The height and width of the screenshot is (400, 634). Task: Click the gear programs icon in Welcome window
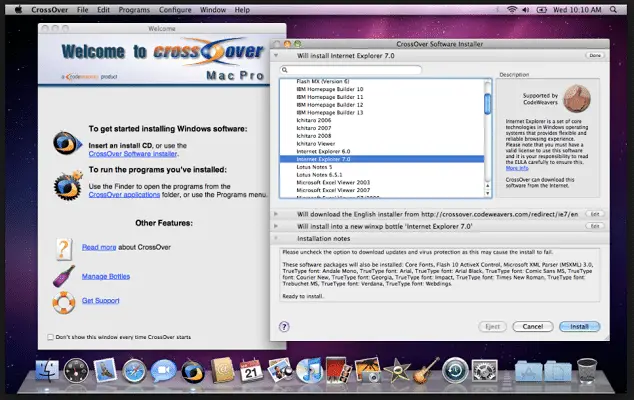coord(68,186)
